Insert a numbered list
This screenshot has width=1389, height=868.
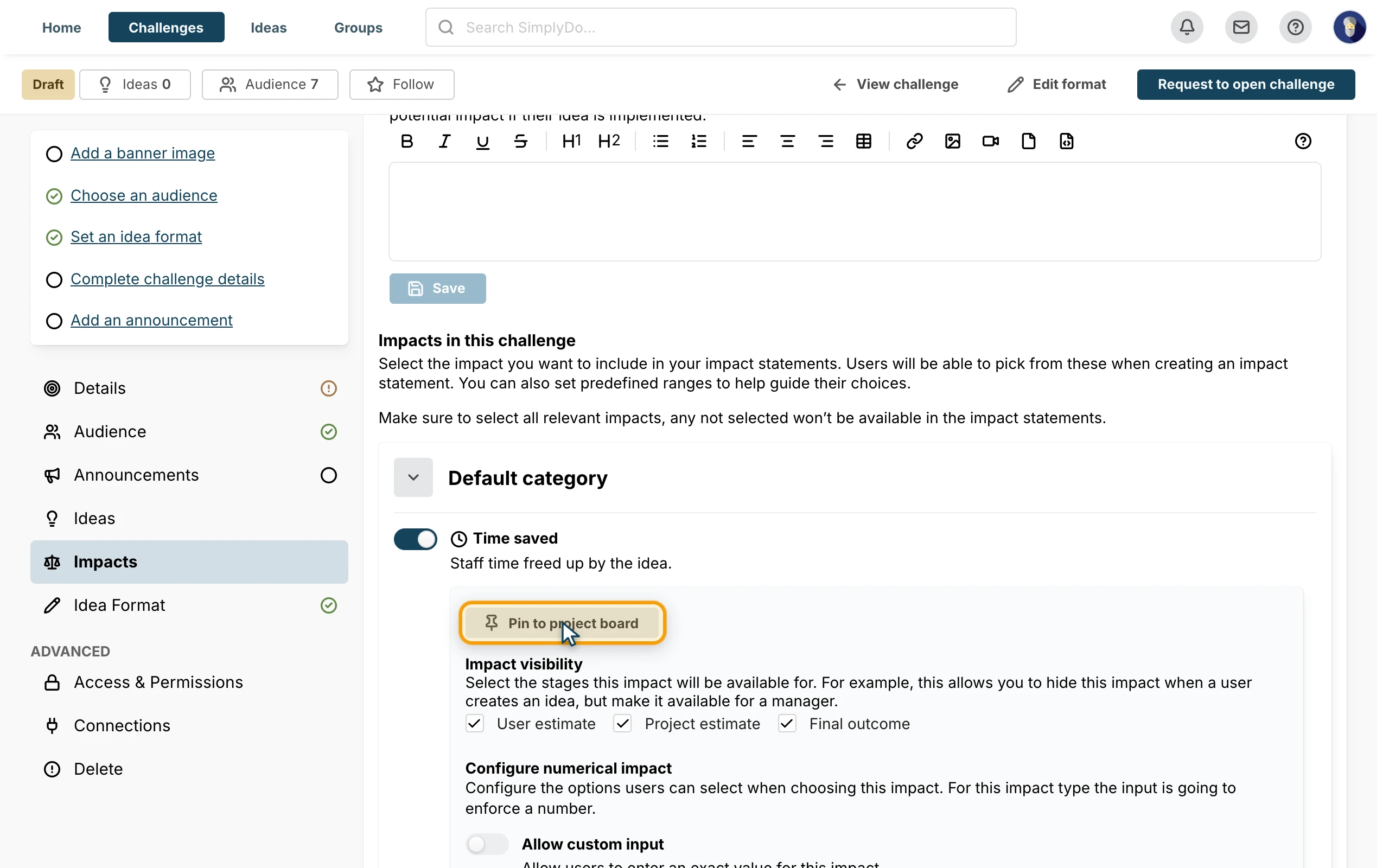point(698,141)
